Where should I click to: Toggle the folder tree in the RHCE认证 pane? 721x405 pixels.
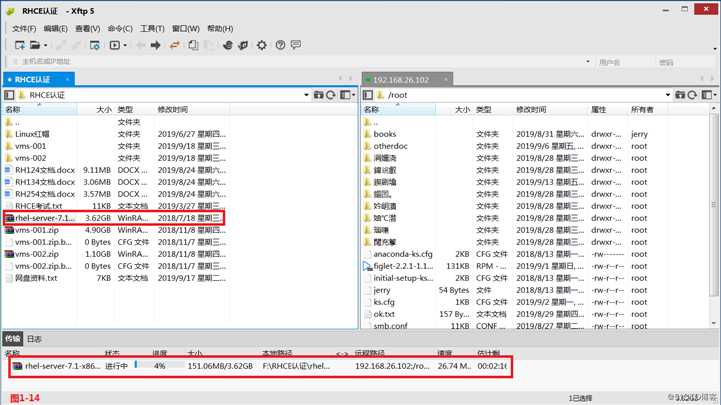(9, 95)
